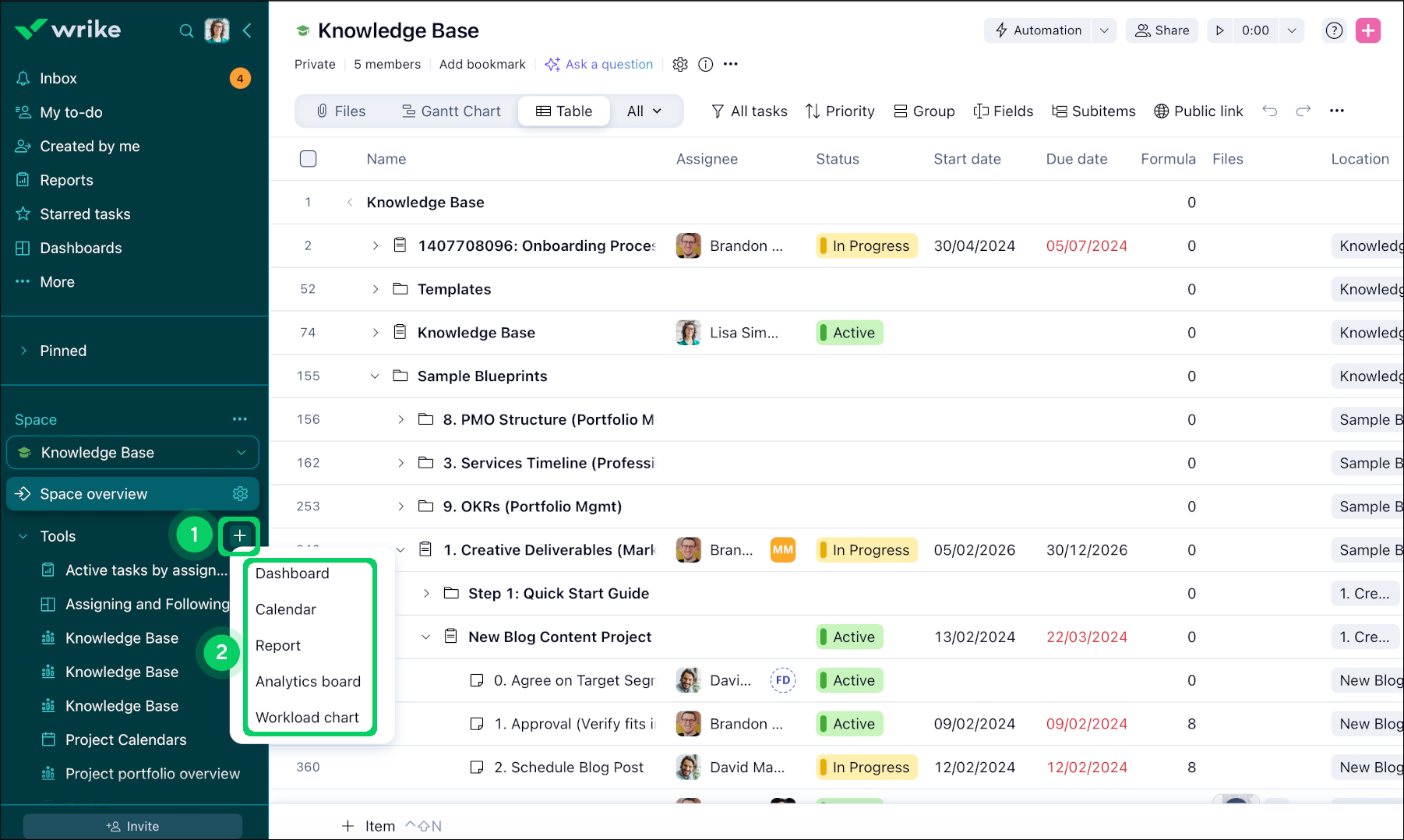Click the plus icon next to Tools
This screenshot has height=840, width=1404.
tap(240, 535)
